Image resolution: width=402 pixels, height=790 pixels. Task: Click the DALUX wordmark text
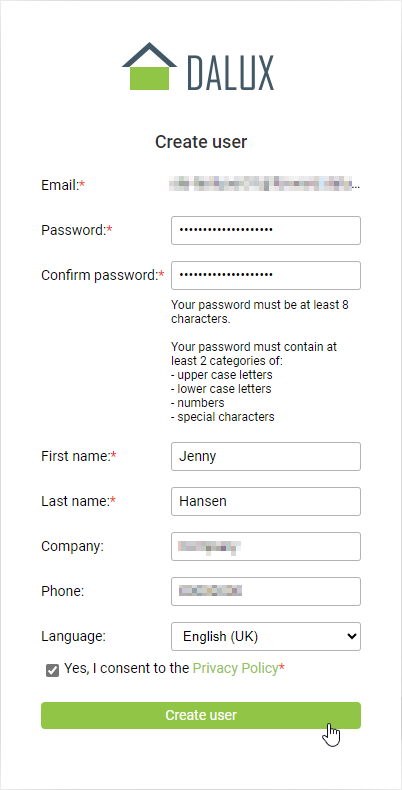[x=231, y=73]
